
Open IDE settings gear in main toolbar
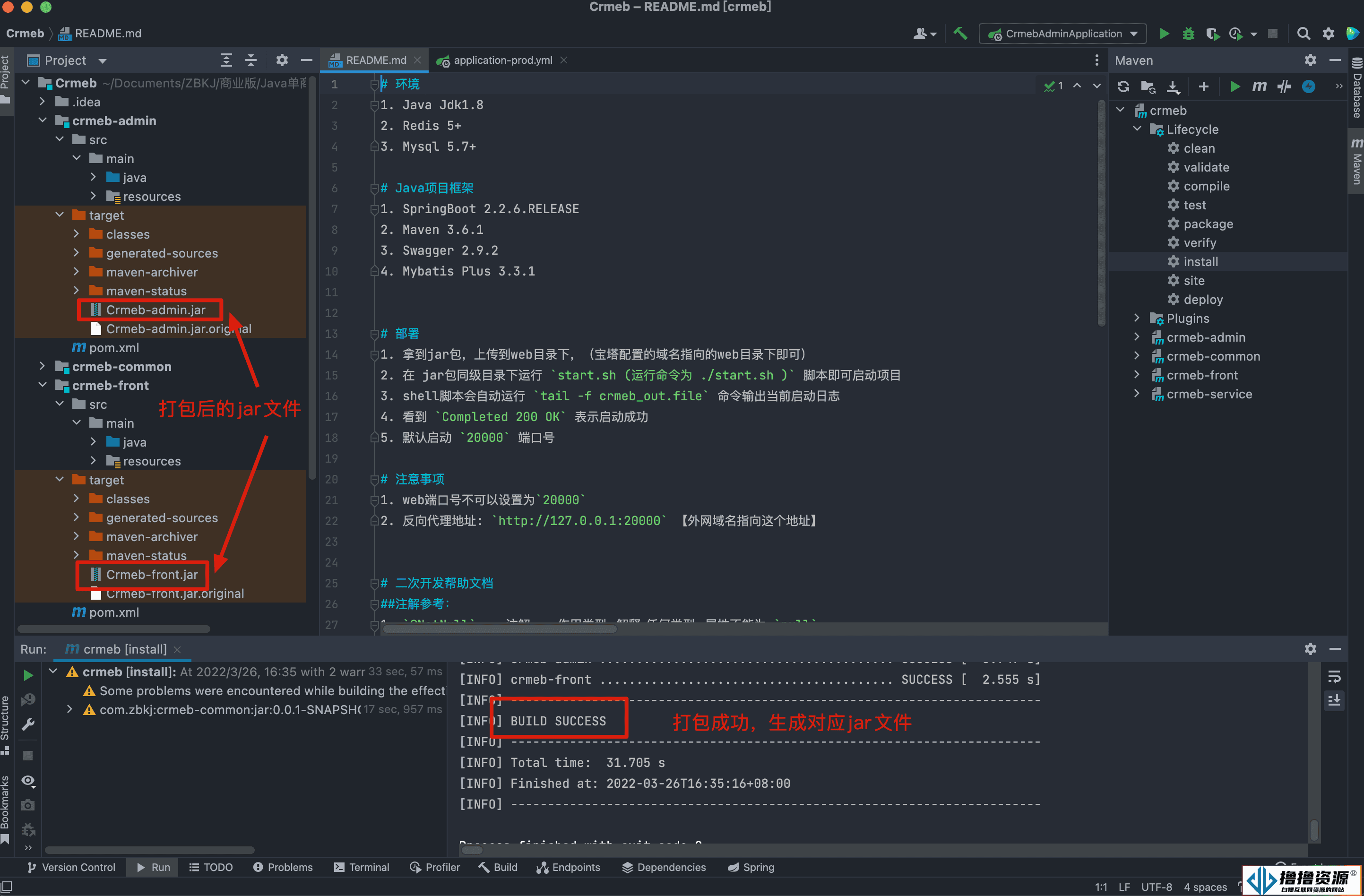coord(1328,34)
